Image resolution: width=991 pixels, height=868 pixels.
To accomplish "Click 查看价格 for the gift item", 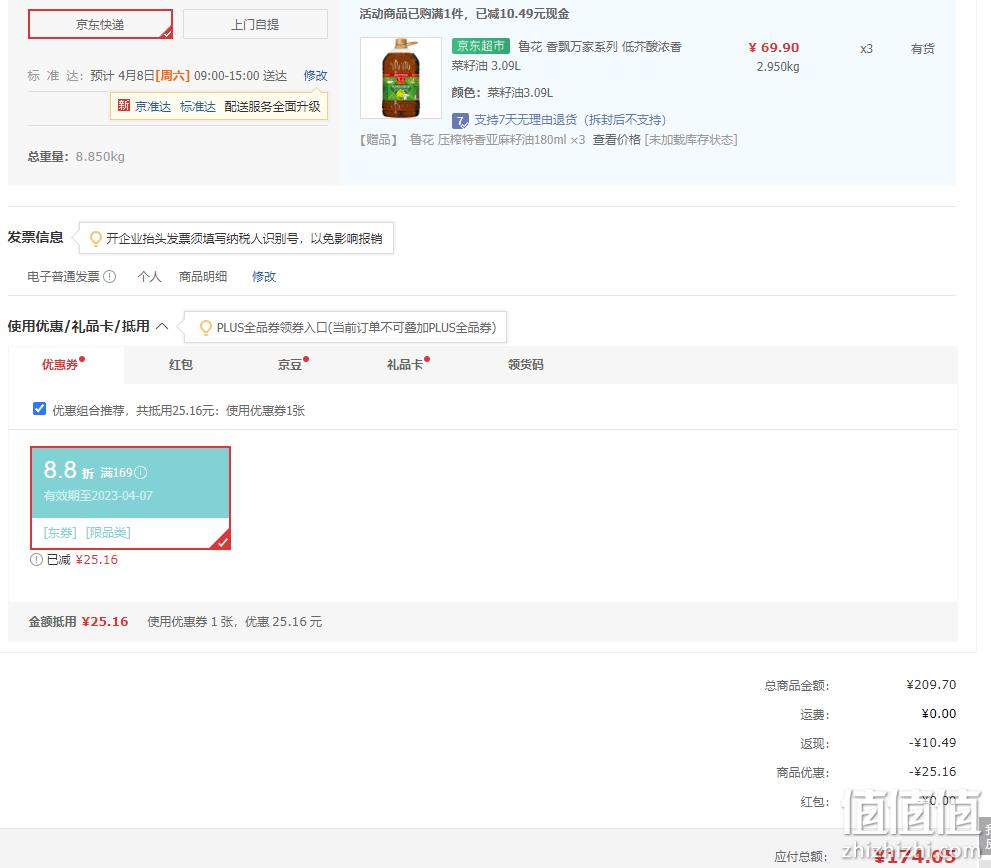I will click(616, 140).
